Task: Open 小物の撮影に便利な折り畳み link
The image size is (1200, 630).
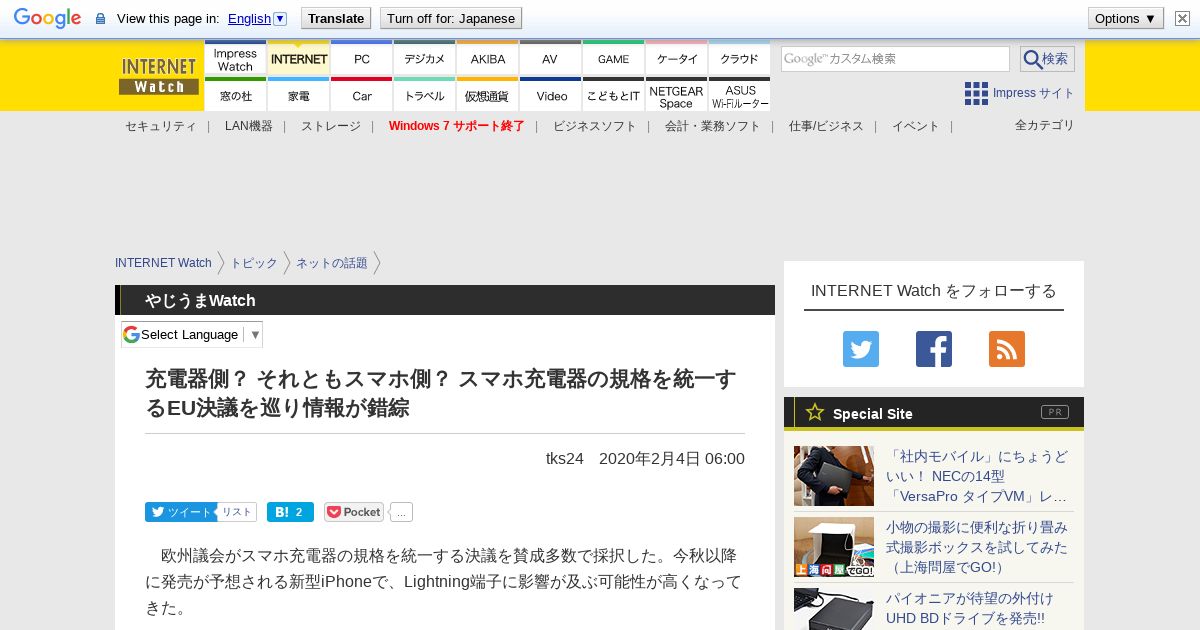Action: coord(977,547)
